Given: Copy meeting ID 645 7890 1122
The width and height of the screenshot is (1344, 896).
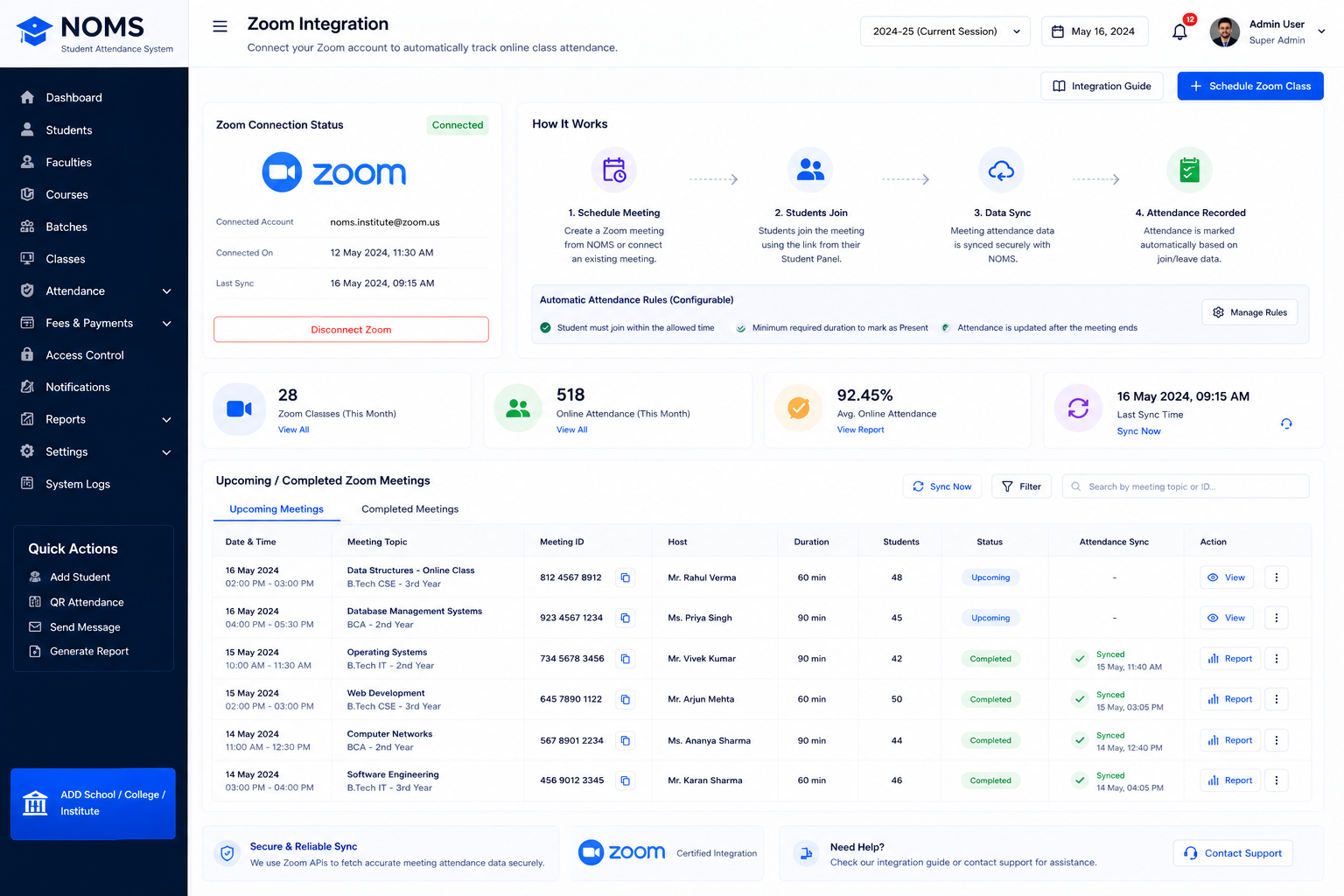Looking at the screenshot, I should click(626, 699).
